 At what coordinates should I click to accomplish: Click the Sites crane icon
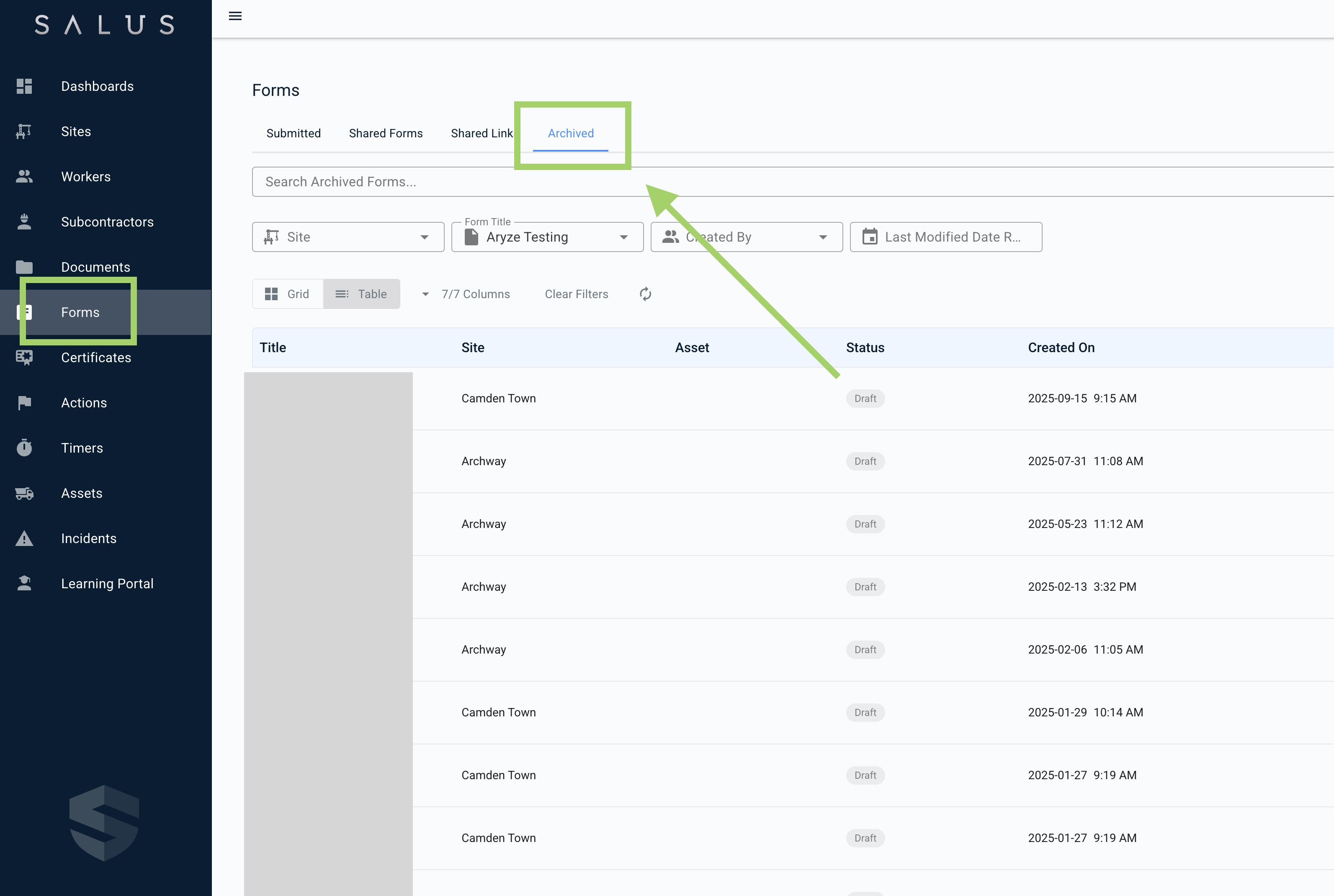pos(24,131)
